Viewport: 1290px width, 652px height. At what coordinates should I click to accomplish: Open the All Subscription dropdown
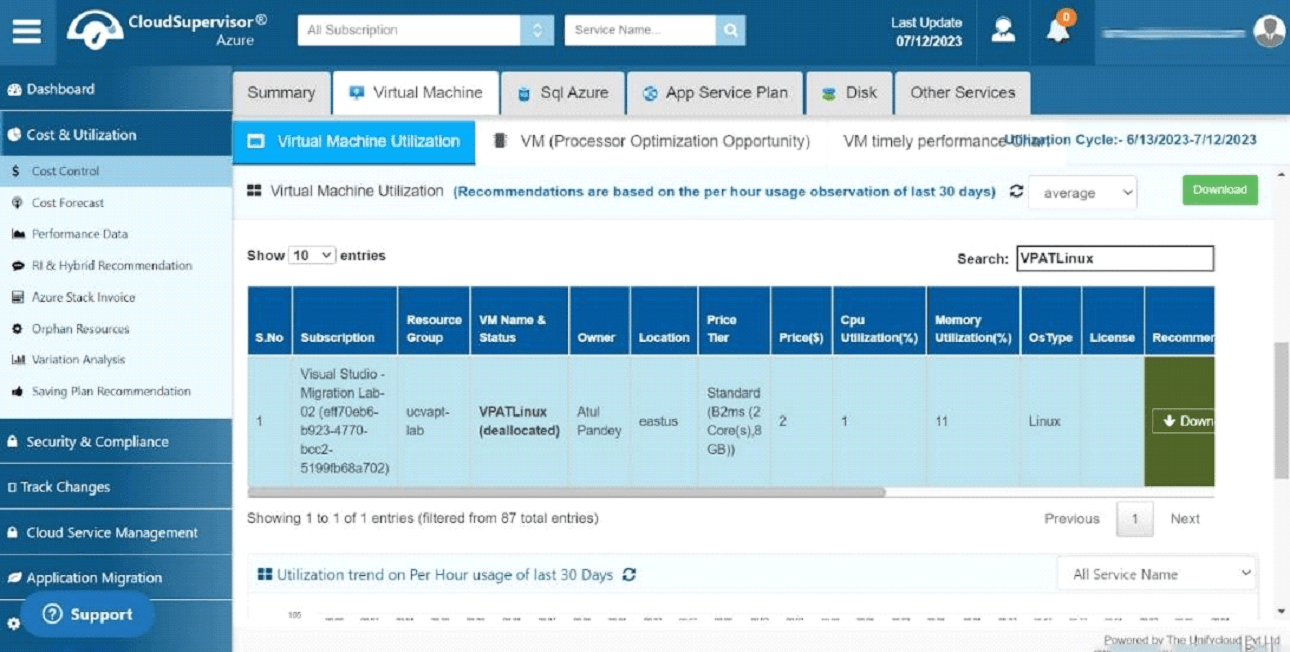point(425,30)
